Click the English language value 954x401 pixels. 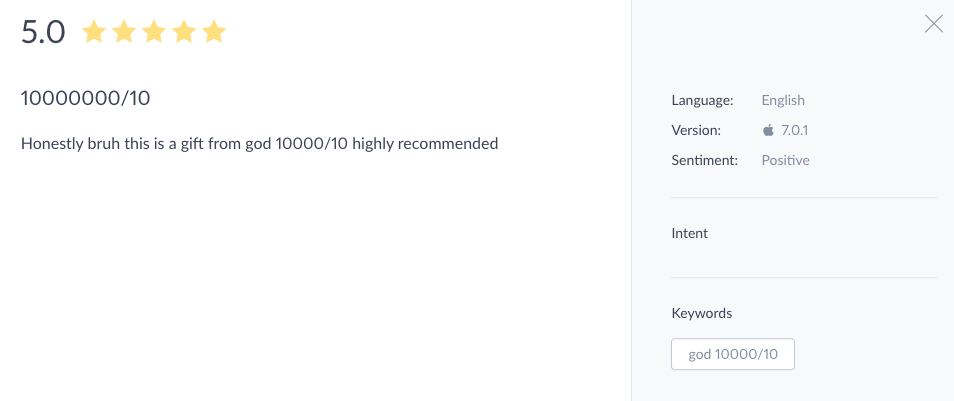click(x=783, y=100)
